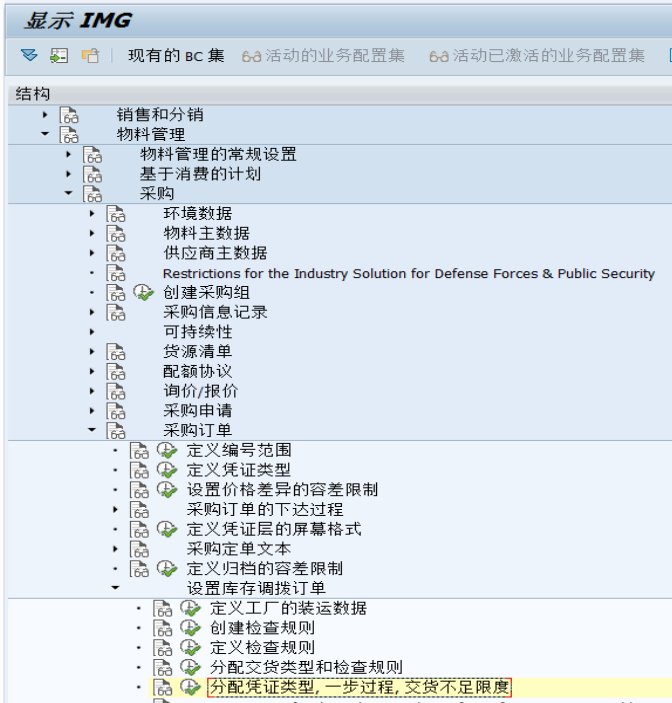Expand the 销售和分销 node
Viewport: 672px width, 703px height.
tap(45, 115)
